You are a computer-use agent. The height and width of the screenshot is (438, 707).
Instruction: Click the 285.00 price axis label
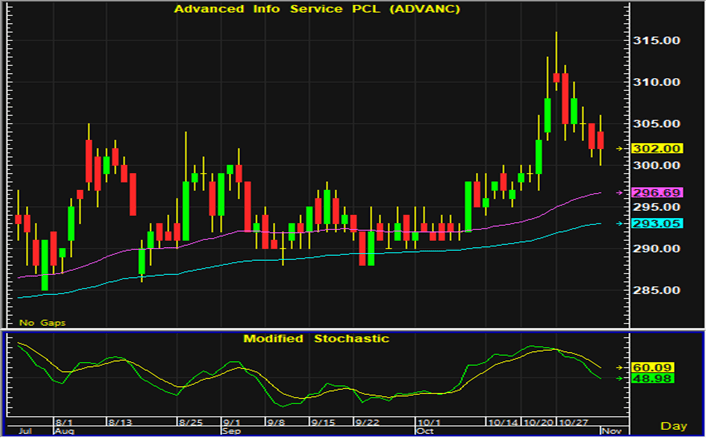click(x=656, y=290)
